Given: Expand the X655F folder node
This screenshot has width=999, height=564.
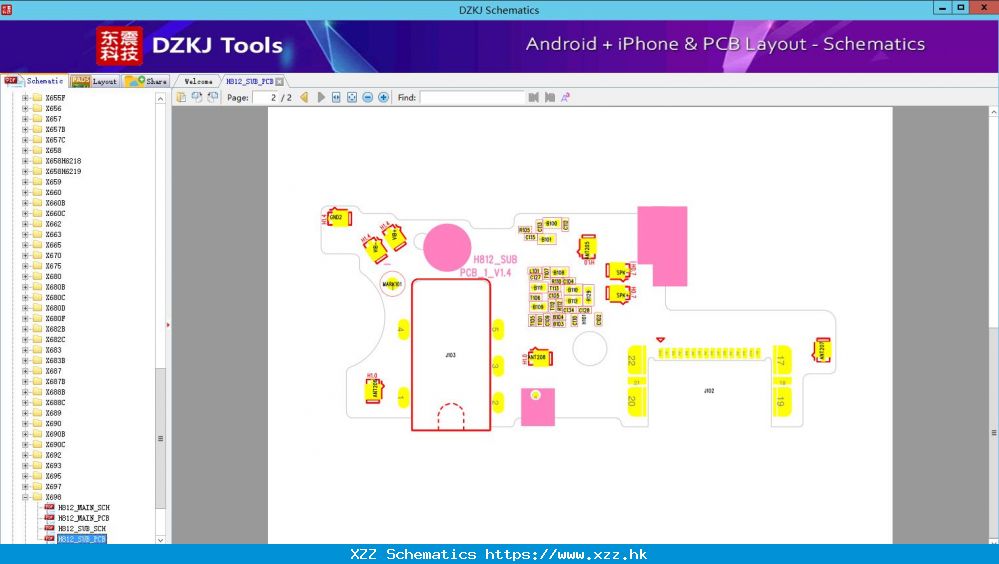Looking at the screenshot, I should click(x=25, y=98).
